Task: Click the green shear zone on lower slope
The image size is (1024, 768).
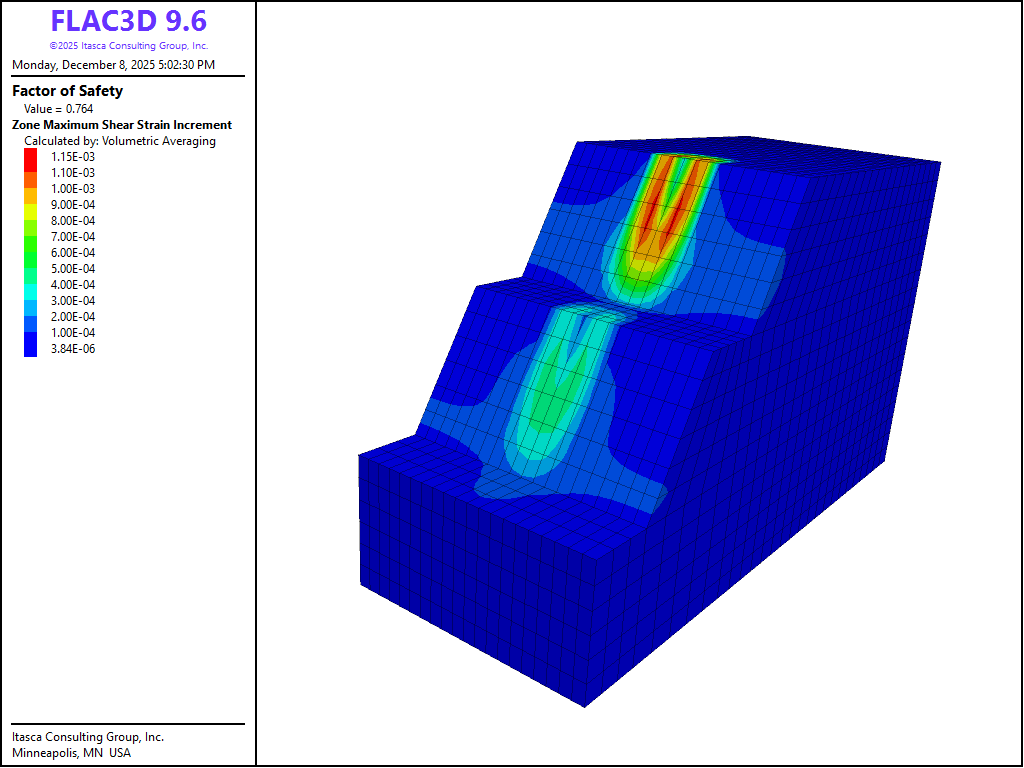Action: click(x=545, y=400)
